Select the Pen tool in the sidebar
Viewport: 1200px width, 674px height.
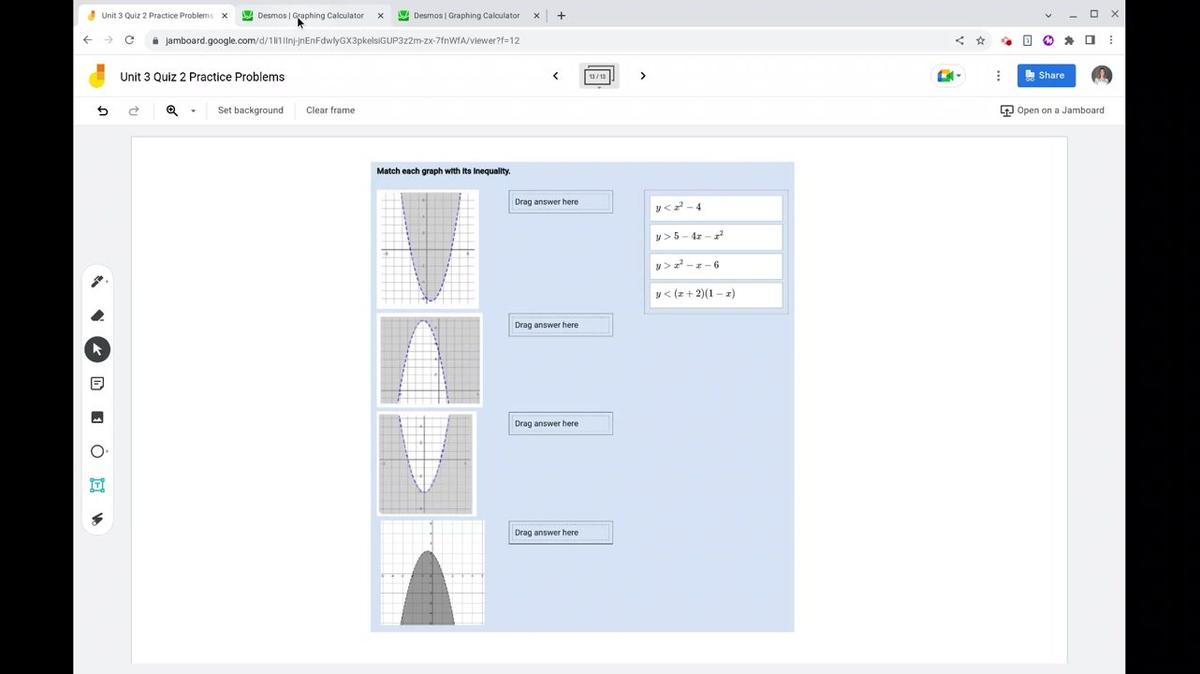point(97,281)
